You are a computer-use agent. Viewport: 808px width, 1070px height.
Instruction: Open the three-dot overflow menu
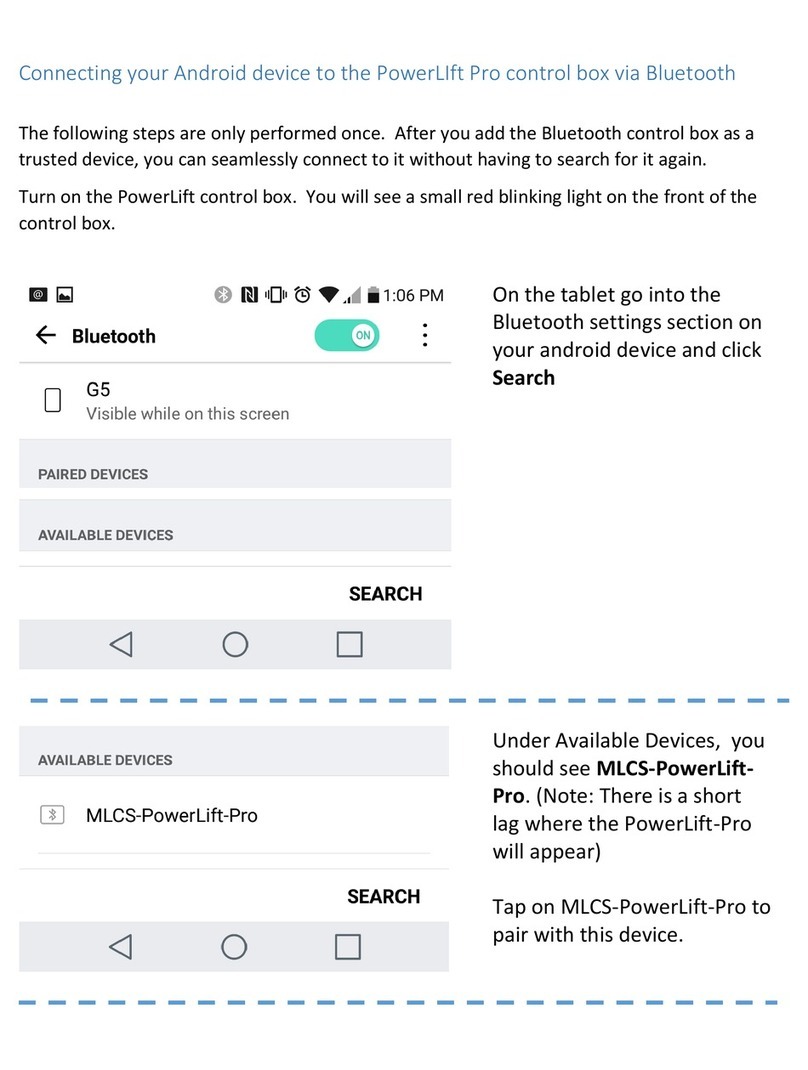click(424, 335)
